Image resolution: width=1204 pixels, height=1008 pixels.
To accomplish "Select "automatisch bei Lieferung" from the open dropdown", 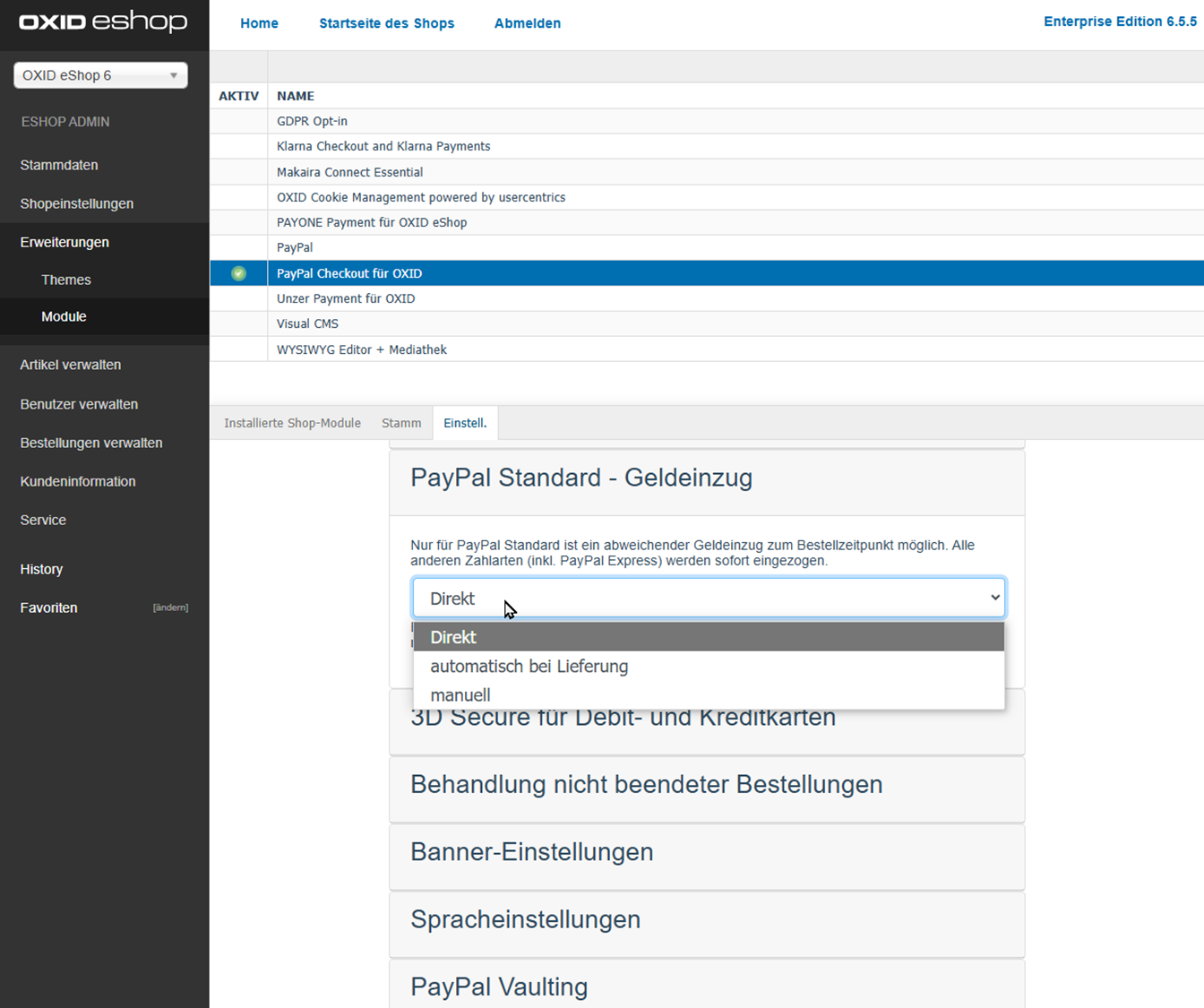I will pos(529,666).
